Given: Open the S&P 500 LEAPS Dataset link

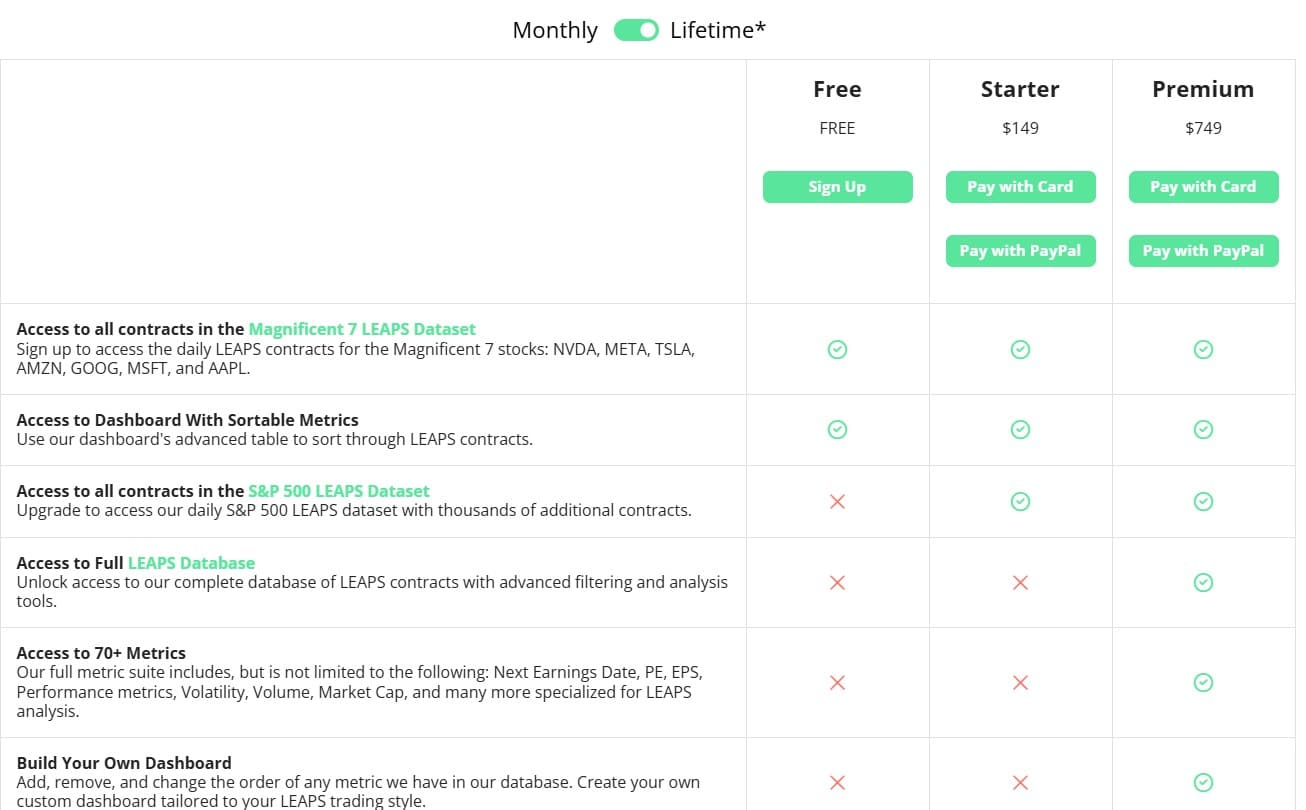Looking at the screenshot, I should pos(339,490).
